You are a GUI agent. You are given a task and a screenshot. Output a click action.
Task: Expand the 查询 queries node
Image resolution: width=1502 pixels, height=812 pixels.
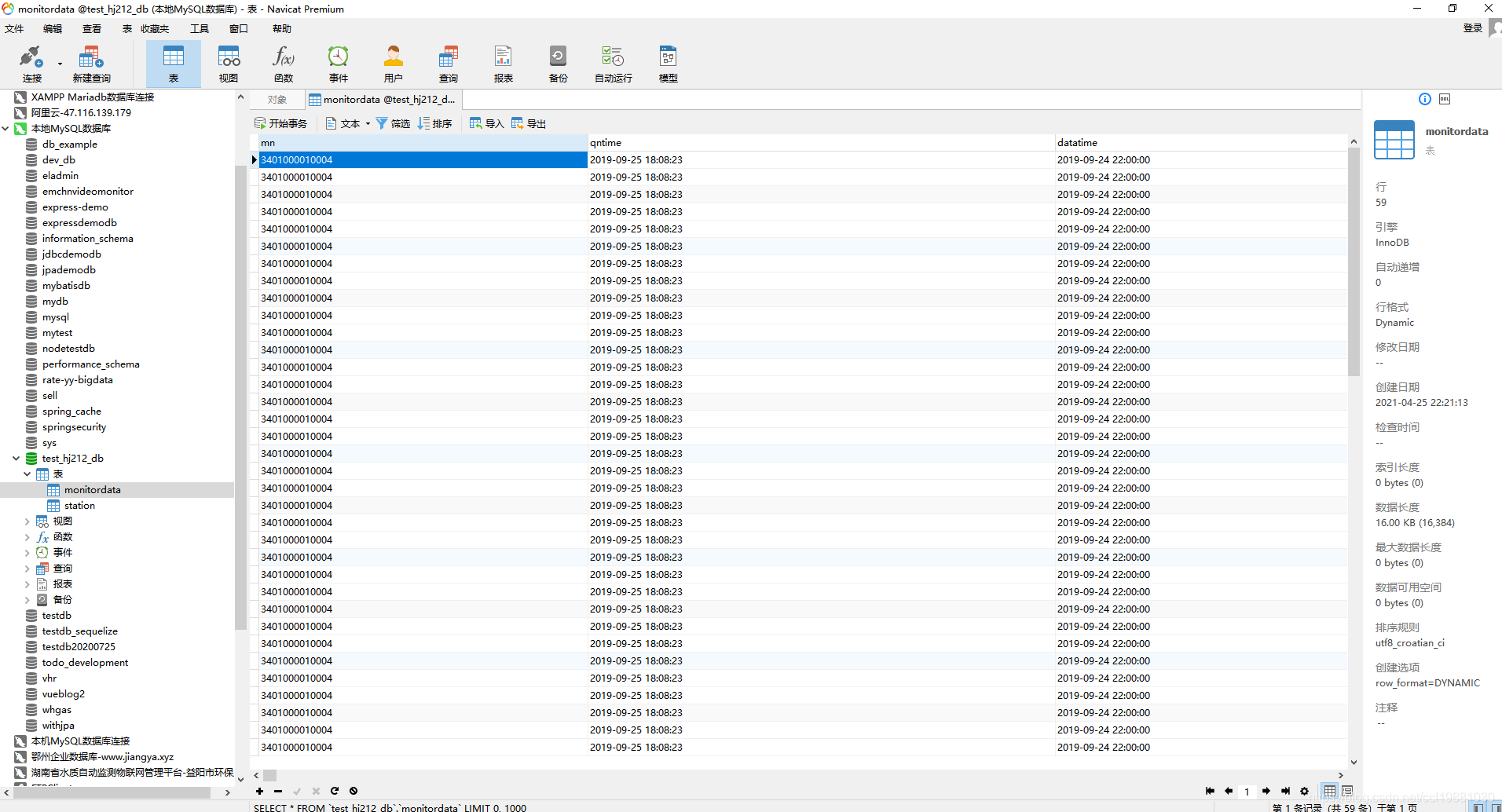click(x=27, y=569)
